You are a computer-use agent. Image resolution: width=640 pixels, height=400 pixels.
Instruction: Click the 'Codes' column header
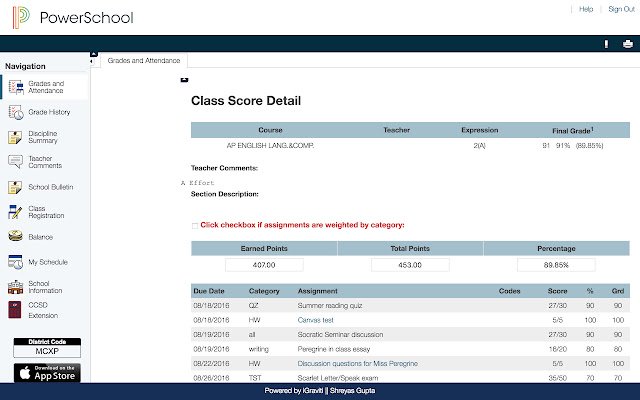(509, 291)
